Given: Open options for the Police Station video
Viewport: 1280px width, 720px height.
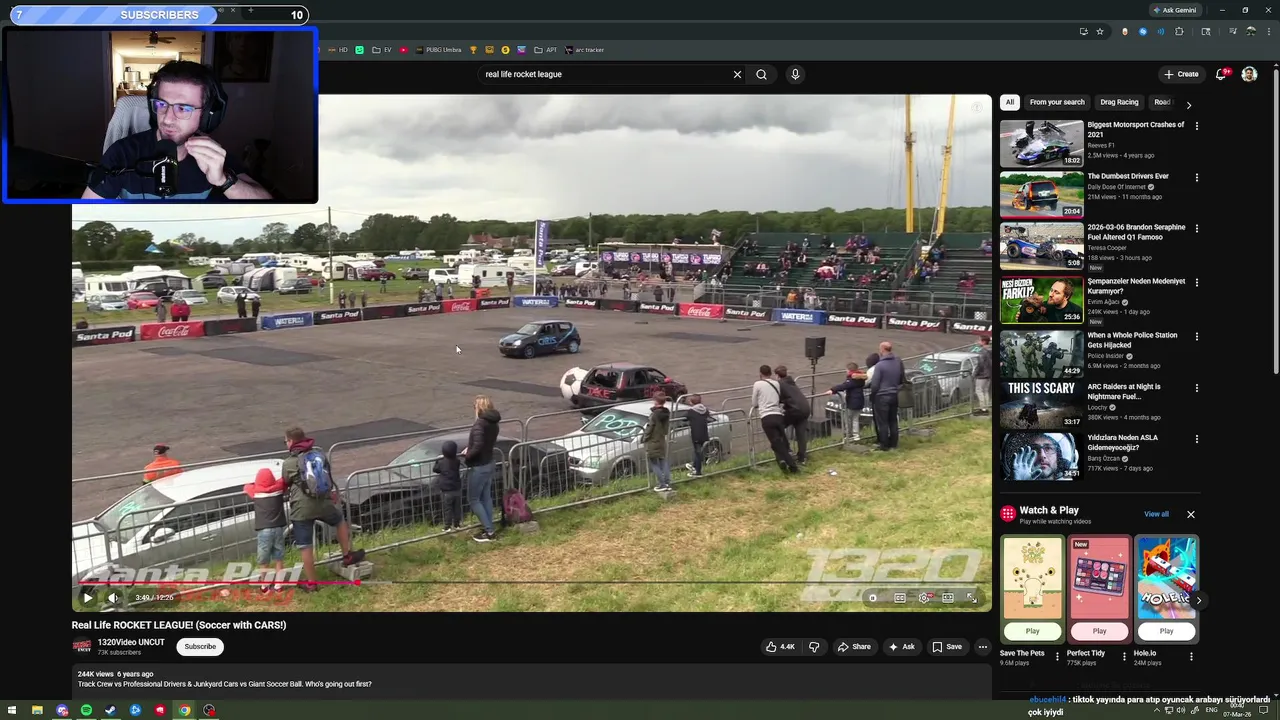Looking at the screenshot, I should pyautogui.click(x=1196, y=337).
